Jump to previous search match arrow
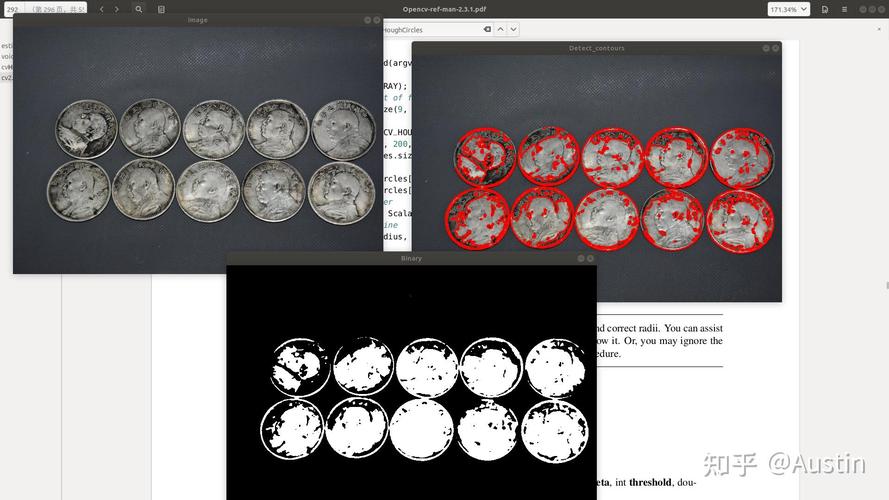The height and width of the screenshot is (500, 889). click(x=500, y=29)
